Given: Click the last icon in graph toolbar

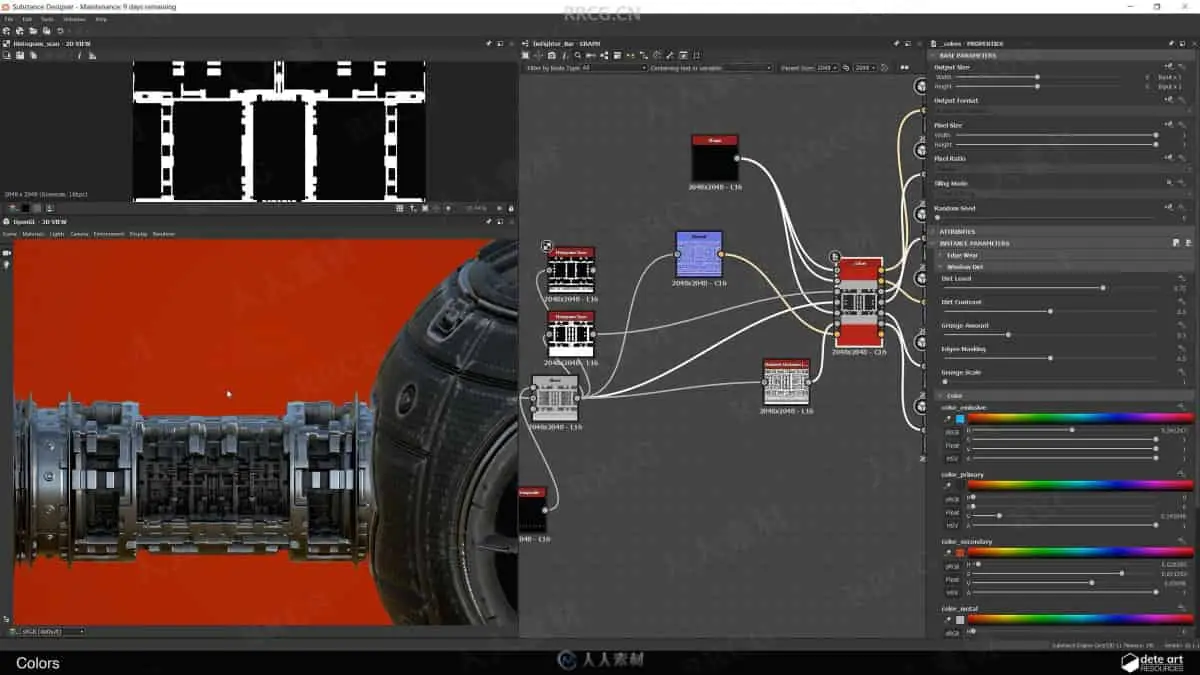Looking at the screenshot, I should pos(697,55).
